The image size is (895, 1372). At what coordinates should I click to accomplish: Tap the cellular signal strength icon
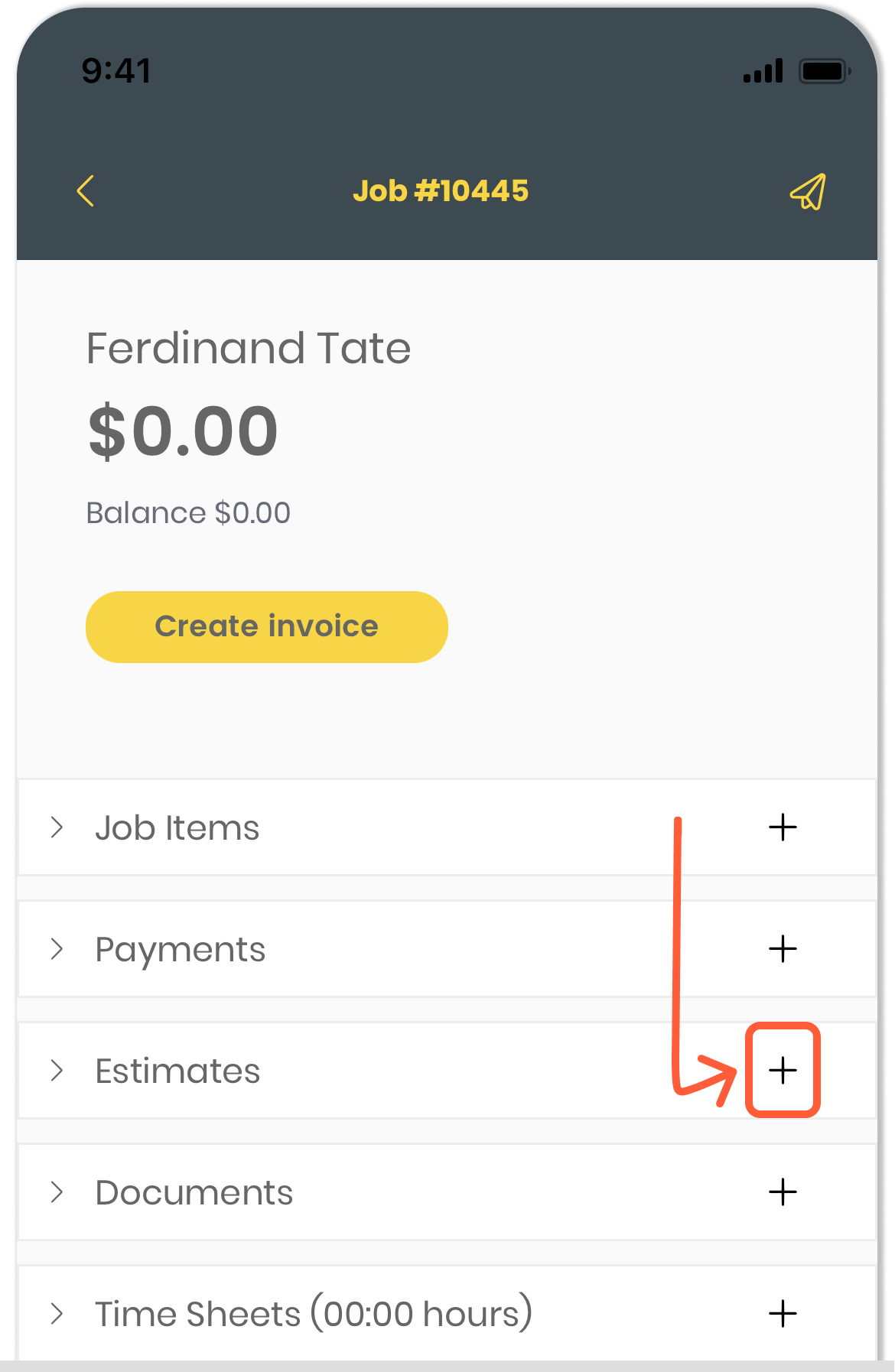click(763, 70)
